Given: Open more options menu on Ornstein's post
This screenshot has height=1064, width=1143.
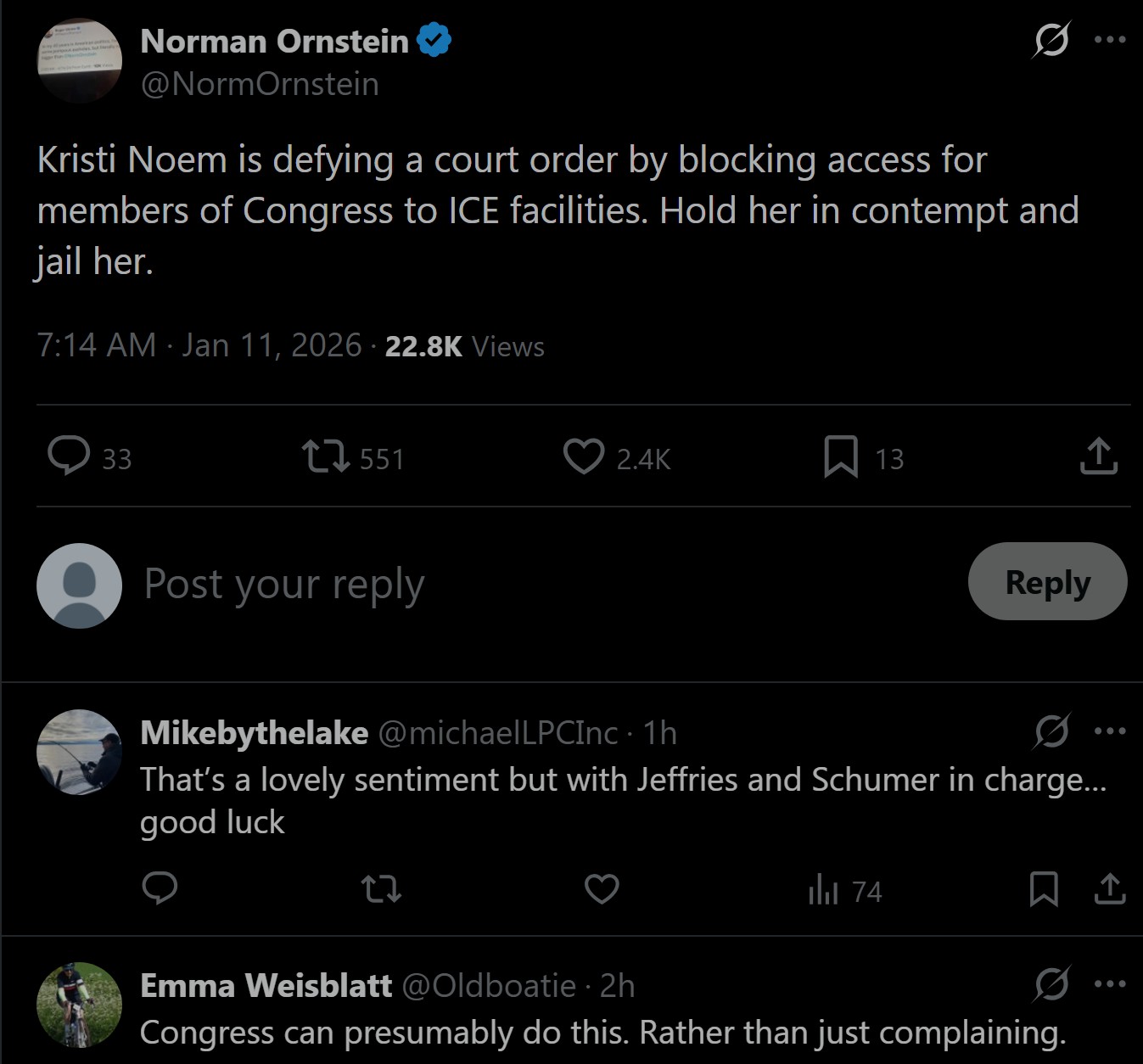Looking at the screenshot, I should pyautogui.click(x=1110, y=40).
